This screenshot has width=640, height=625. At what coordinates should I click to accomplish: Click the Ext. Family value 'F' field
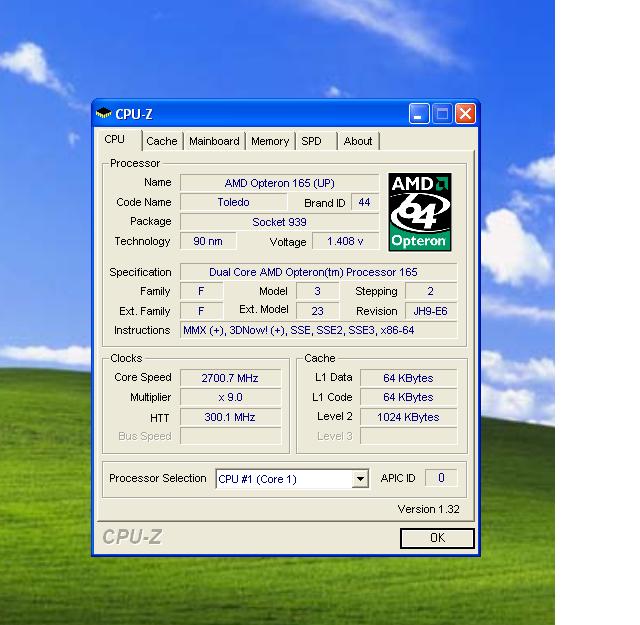(x=202, y=311)
